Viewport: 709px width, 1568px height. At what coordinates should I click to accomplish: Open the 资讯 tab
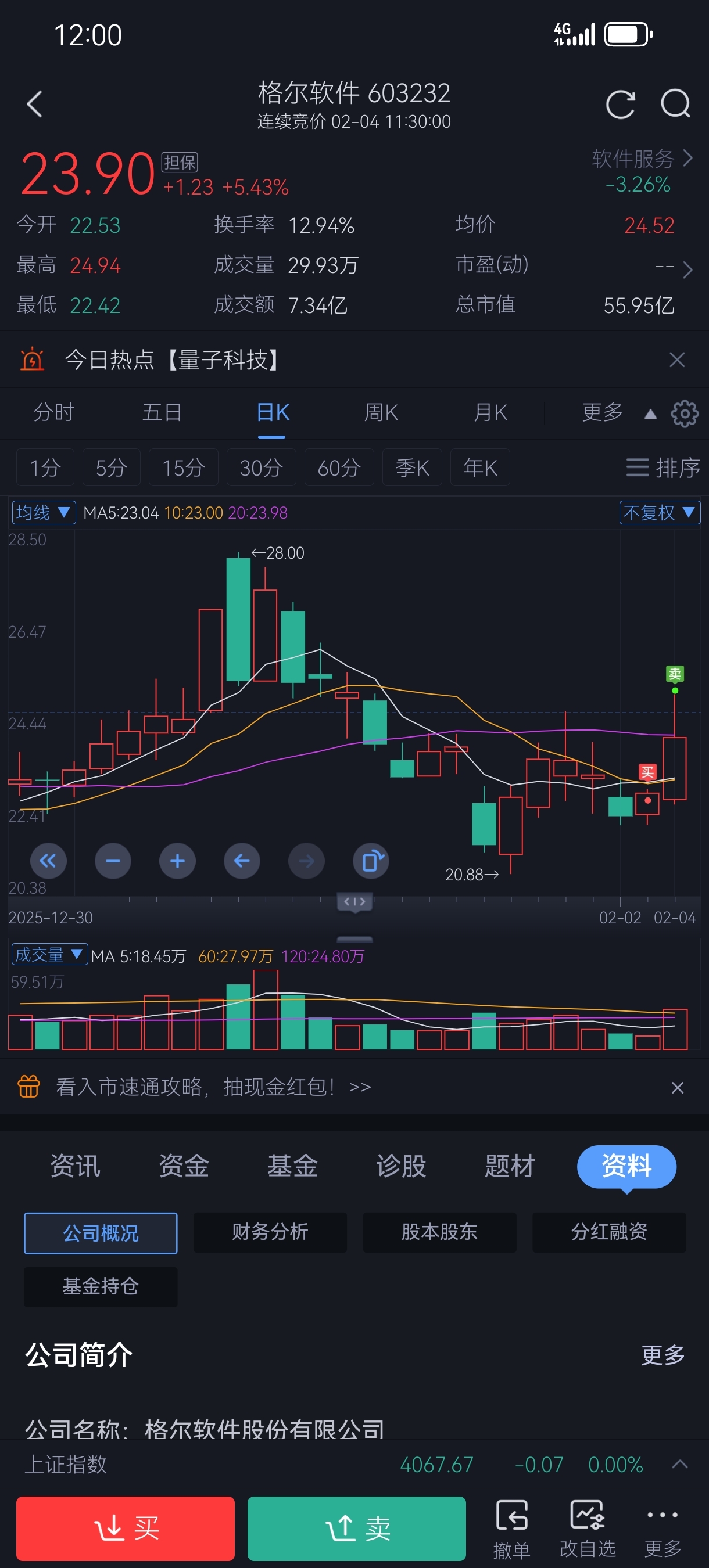[x=75, y=1166]
